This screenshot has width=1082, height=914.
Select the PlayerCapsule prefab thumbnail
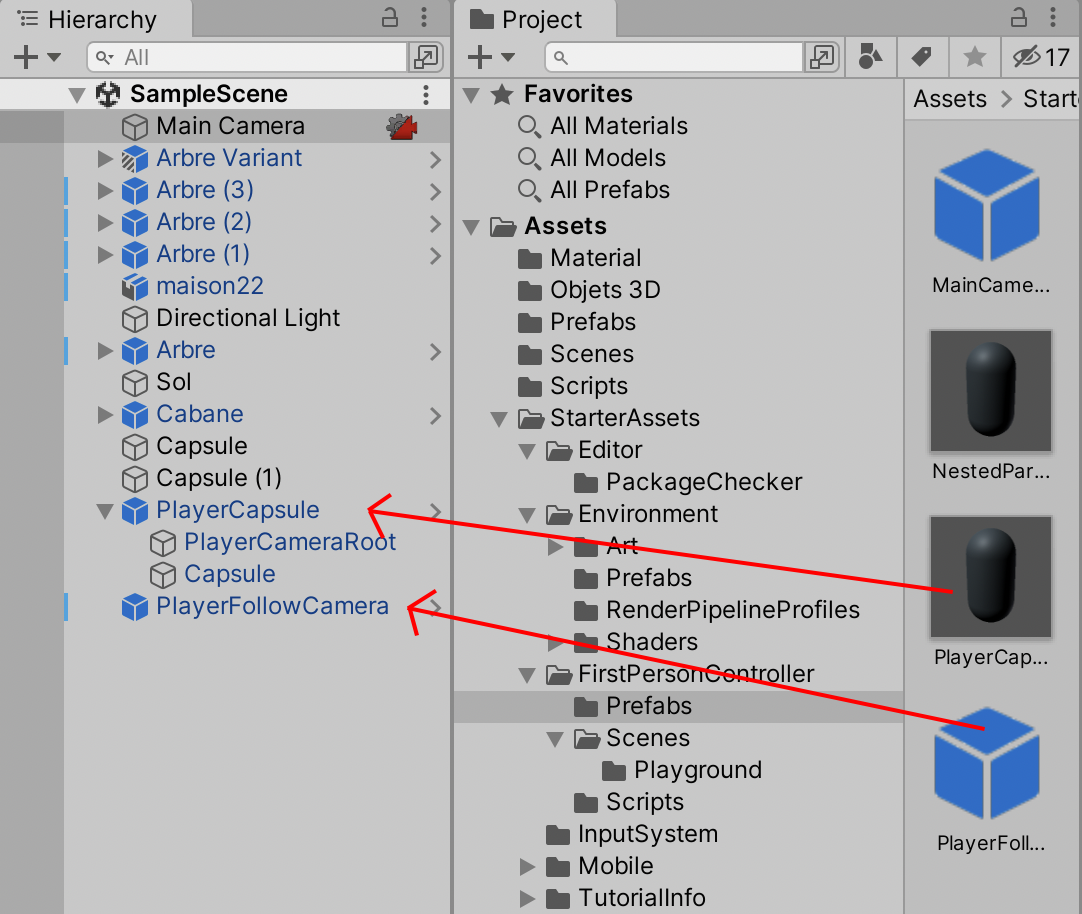tap(990, 576)
